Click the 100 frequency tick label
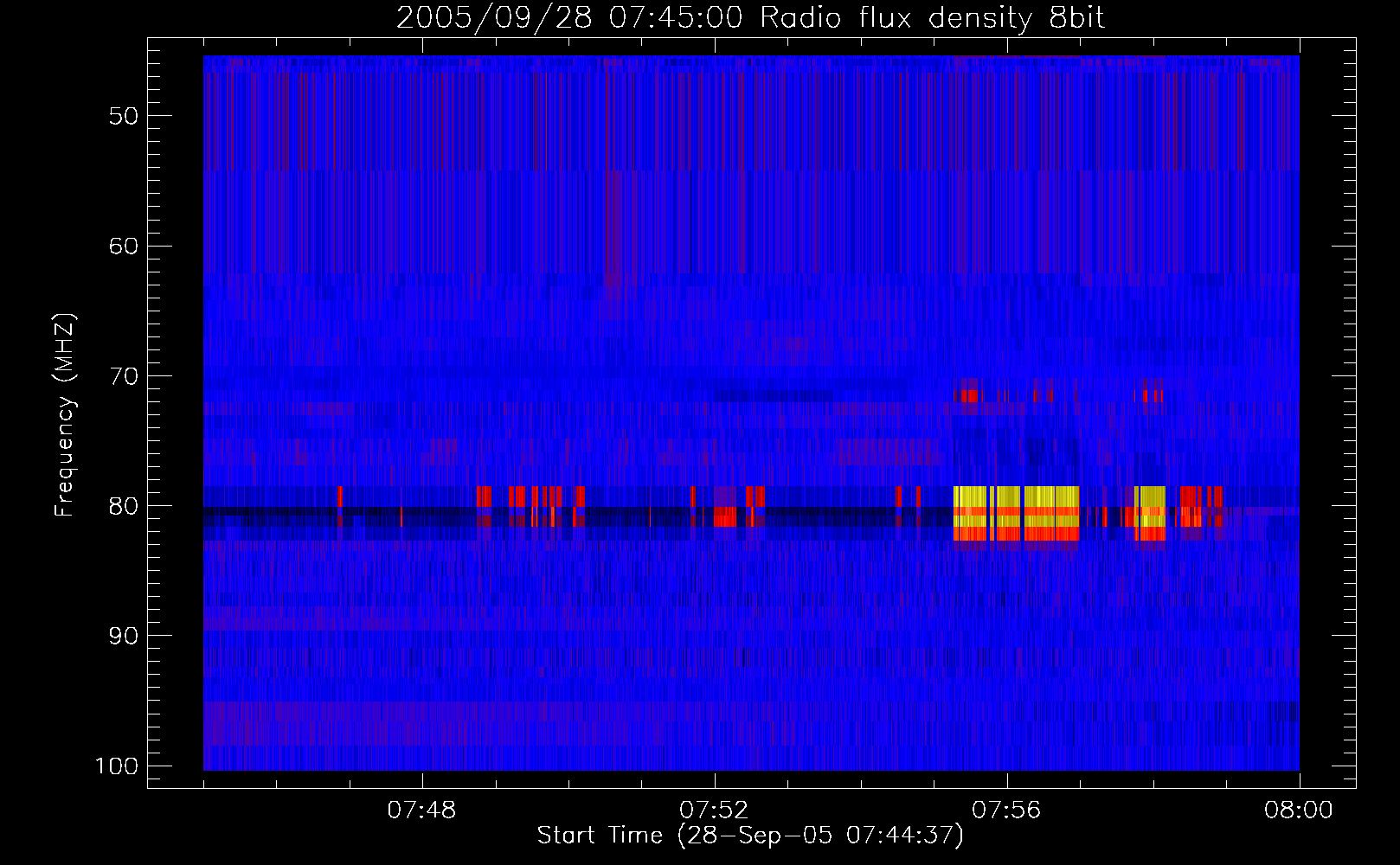Screen dimensions: 1400x865 [117, 766]
